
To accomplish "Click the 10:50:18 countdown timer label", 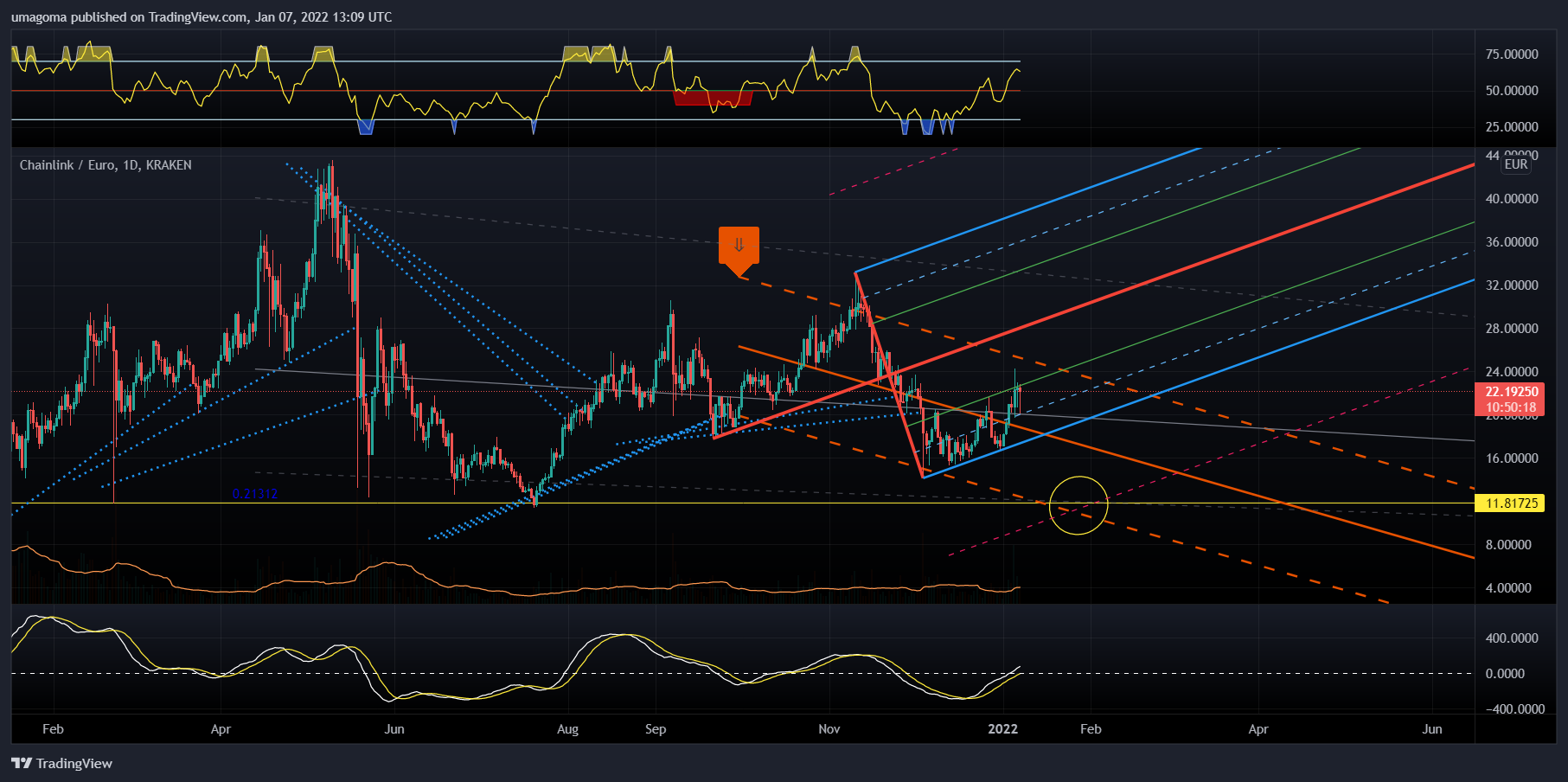I will coord(1510,407).
